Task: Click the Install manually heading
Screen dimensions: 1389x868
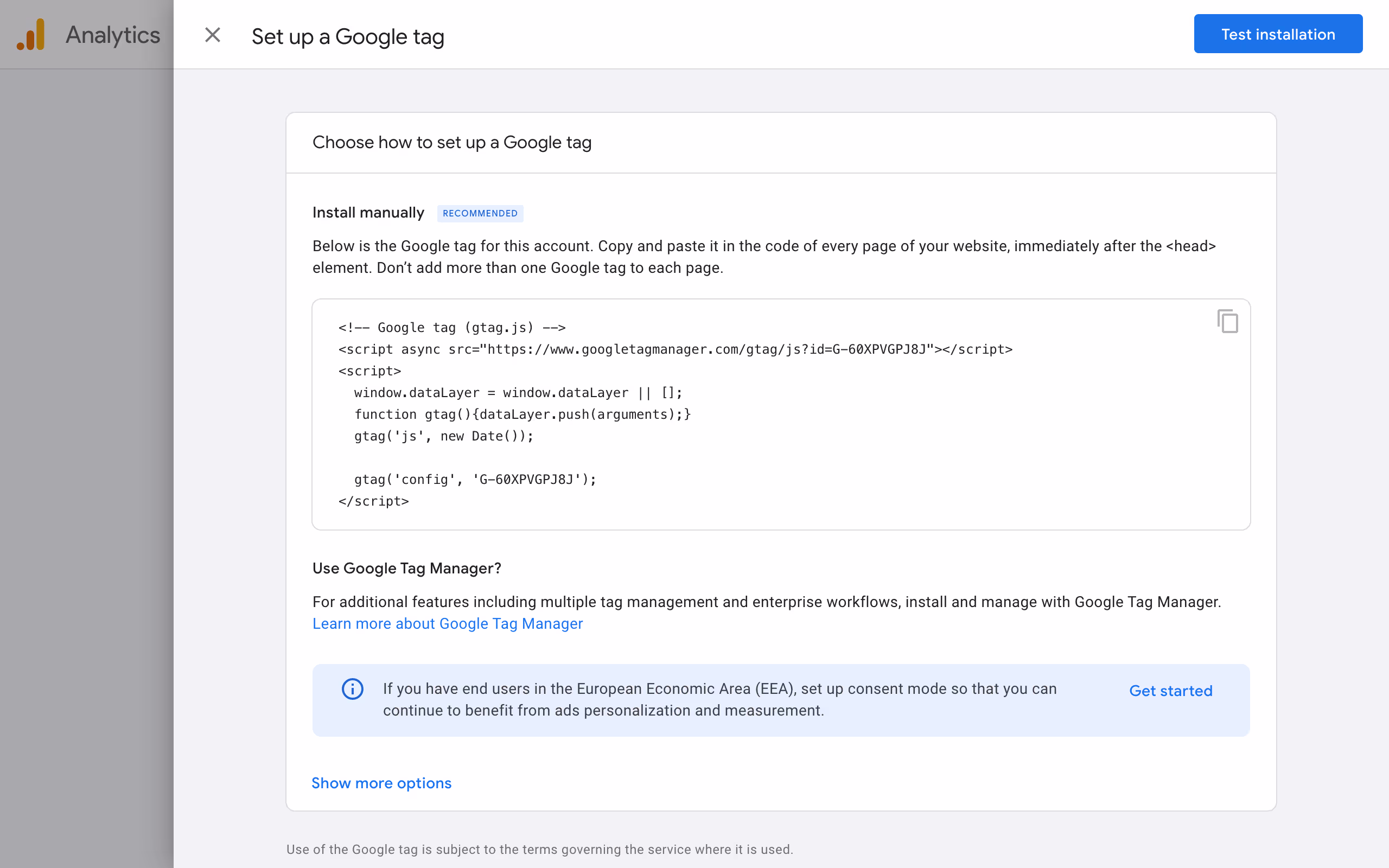Action: [x=368, y=213]
